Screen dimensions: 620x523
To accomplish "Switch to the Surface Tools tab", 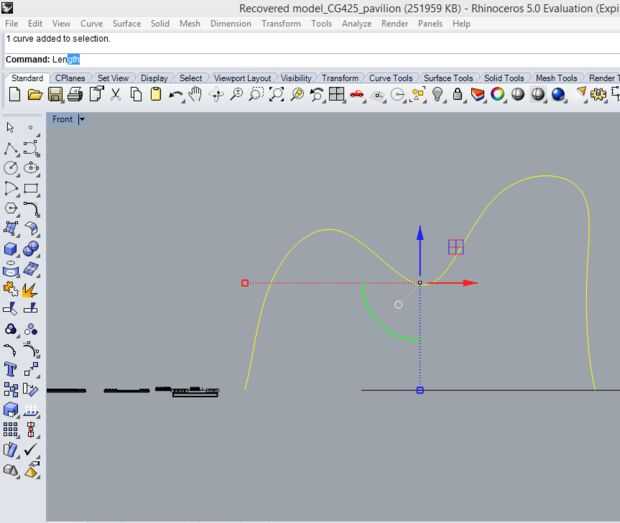I will tap(448, 78).
